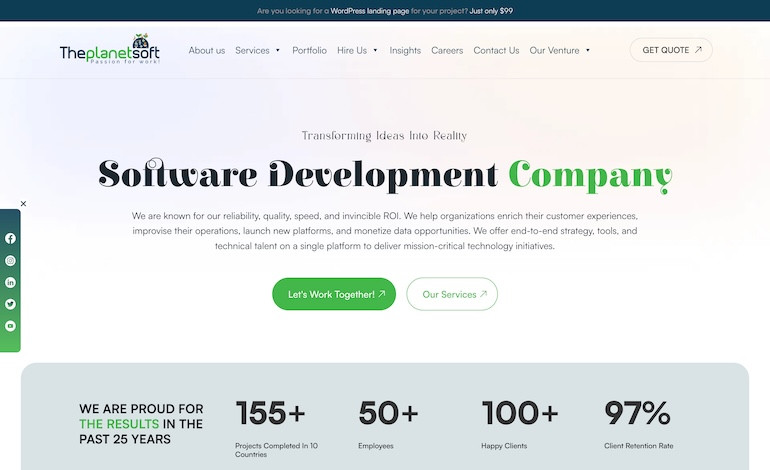
Task: Open the Portfolio menu item
Action: 309,50
